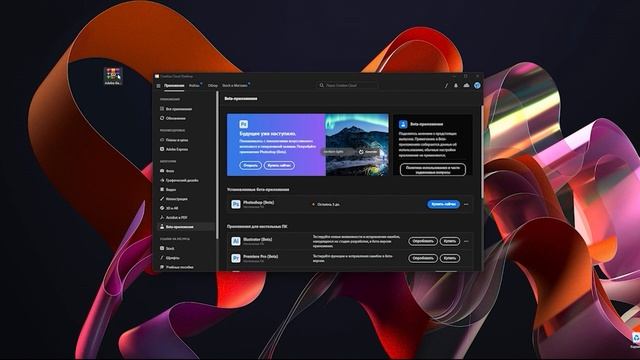Click Купить сейчас on the banner
640x360 pixels.
coord(279,165)
